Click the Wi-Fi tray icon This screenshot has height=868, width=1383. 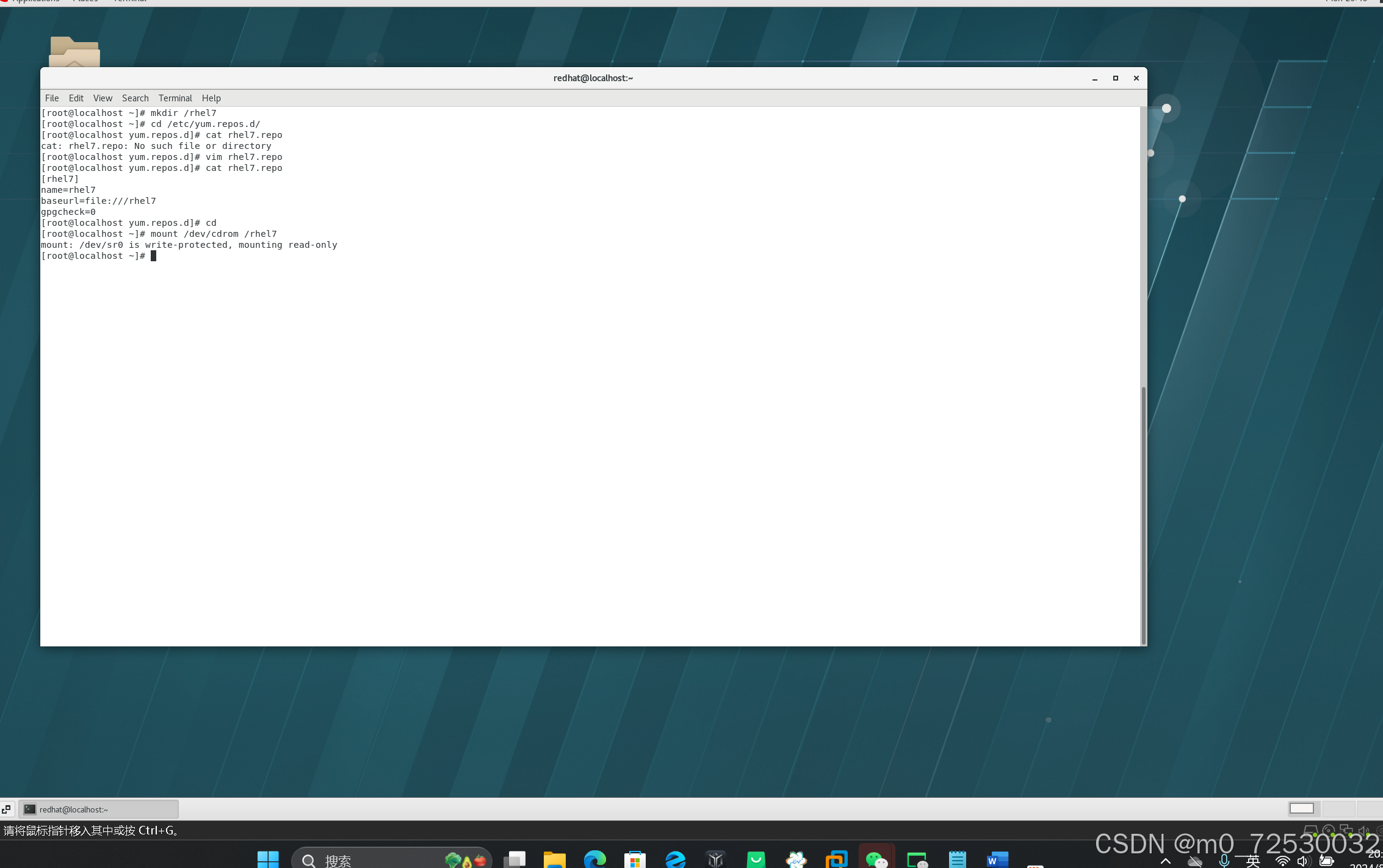pyautogui.click(x=1282, y=861)
